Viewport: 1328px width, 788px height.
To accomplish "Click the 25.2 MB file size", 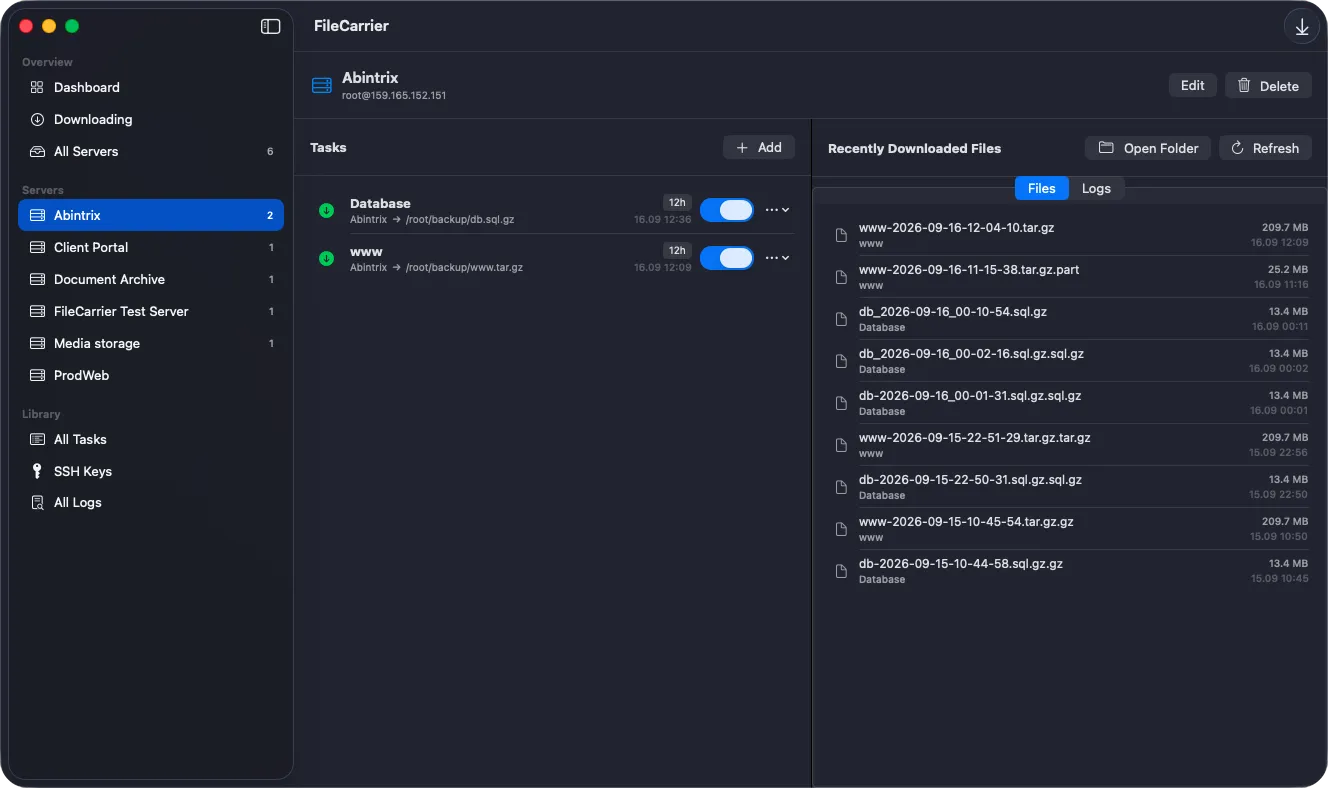I will (1288, 270).
